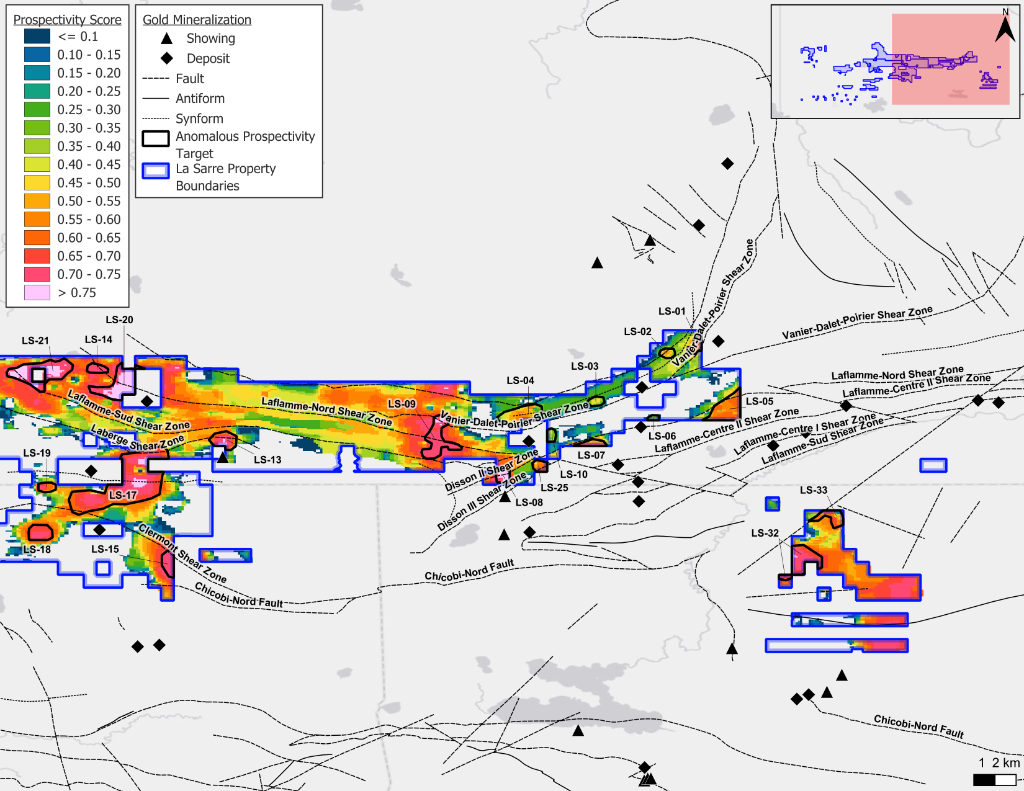Click the 0.50 - 0.55 orange legend swatch
The height and width of the screenshot is (791, 1024).
37,201
